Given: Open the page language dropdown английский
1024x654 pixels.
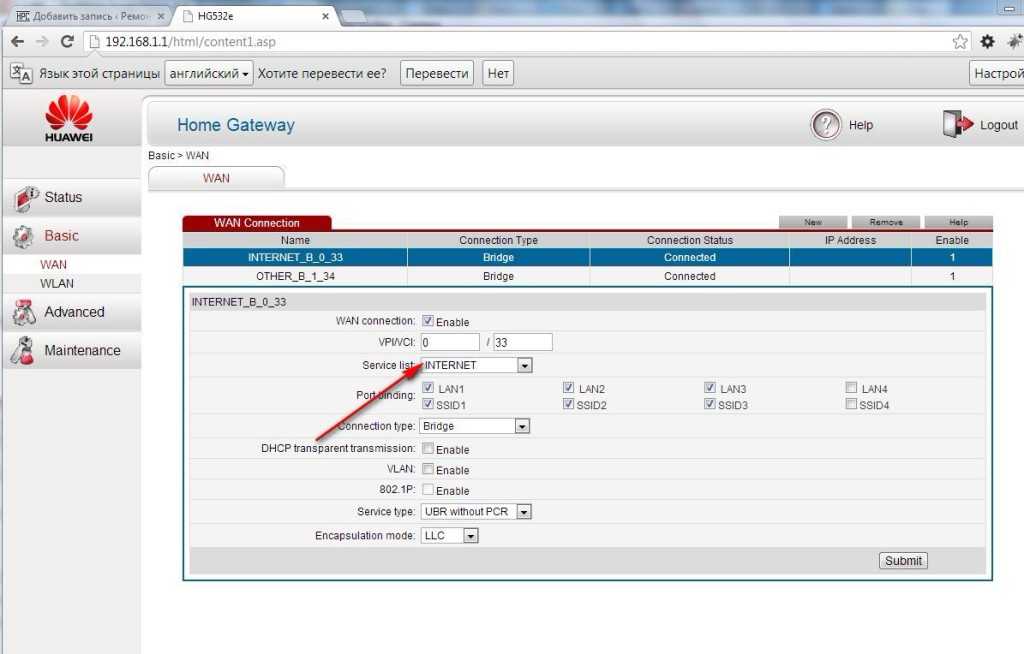Looking at the screenshot, I should point(209,73).
